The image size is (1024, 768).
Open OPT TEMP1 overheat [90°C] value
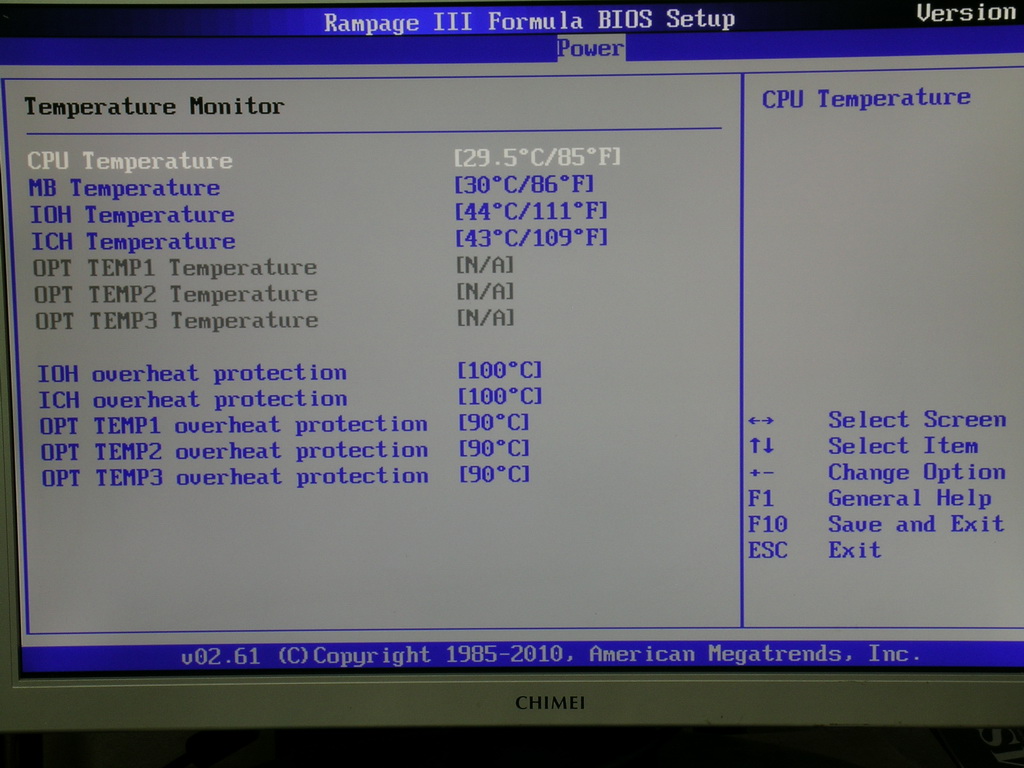click(494, 423)
